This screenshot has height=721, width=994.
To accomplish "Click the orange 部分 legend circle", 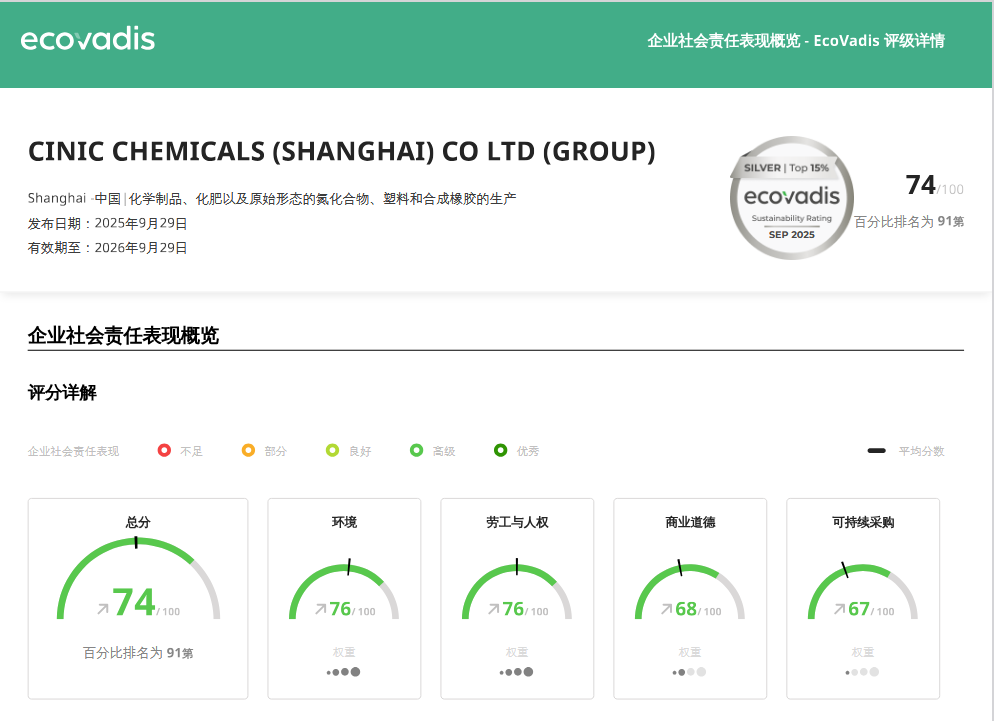I will coord(248,451).
